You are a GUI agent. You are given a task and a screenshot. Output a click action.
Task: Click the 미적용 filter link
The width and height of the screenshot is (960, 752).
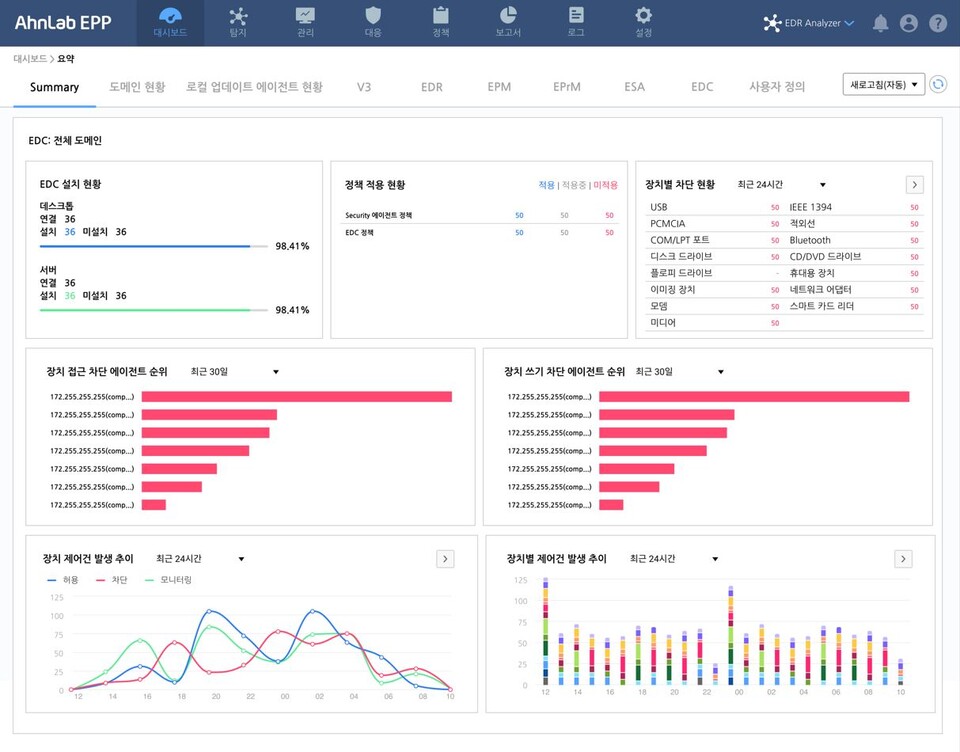[x=604, y=186]
